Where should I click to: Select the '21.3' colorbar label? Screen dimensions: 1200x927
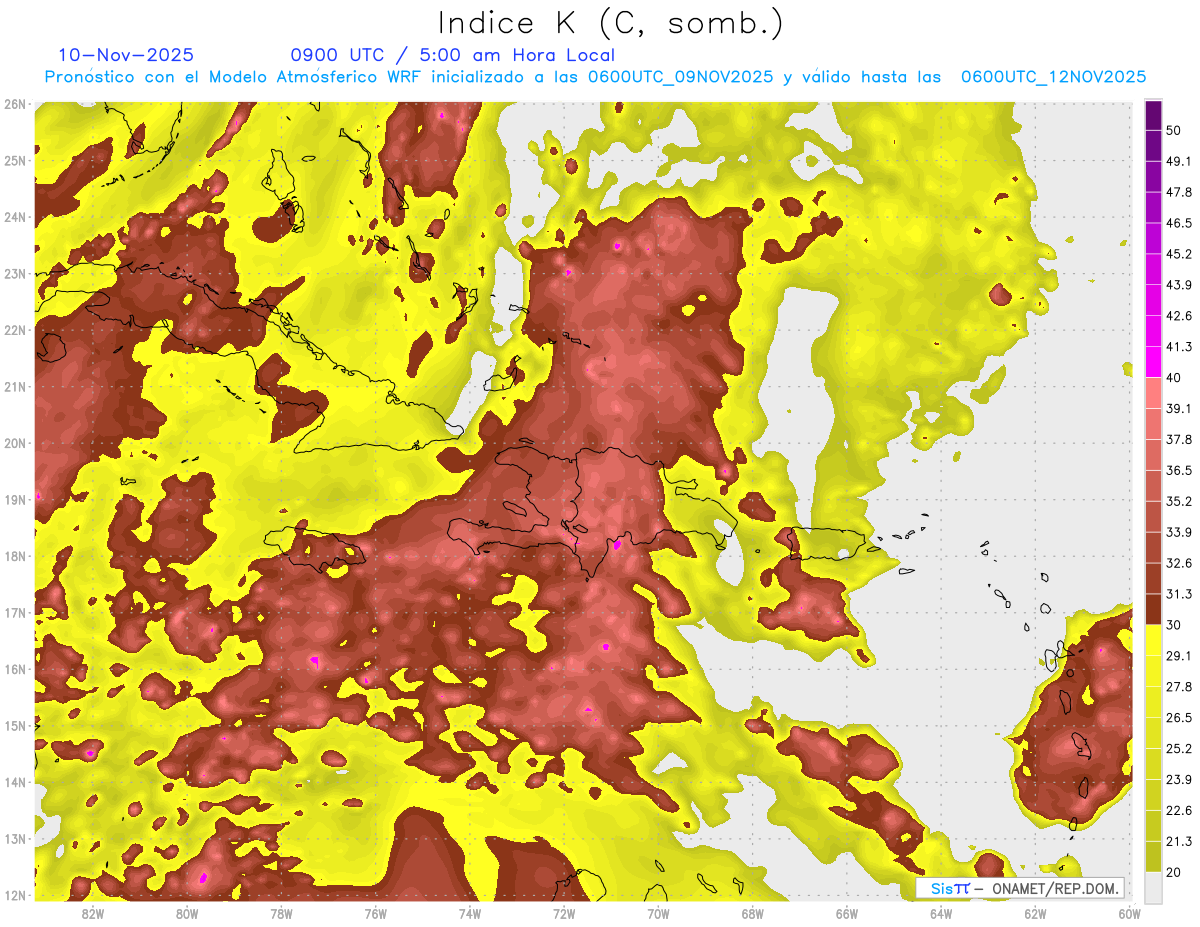click(x=1179, y=841)
